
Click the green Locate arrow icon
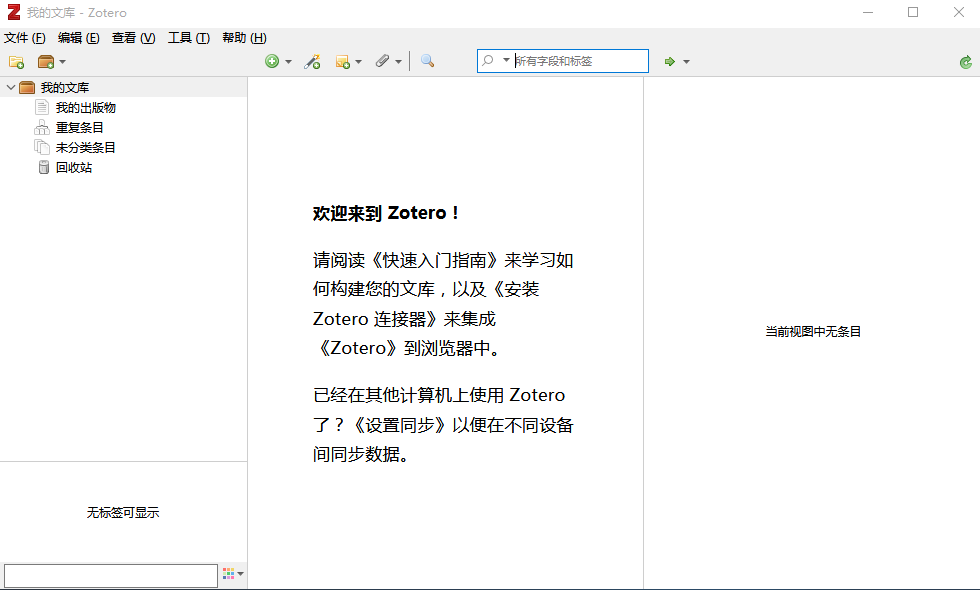(668, 61)
